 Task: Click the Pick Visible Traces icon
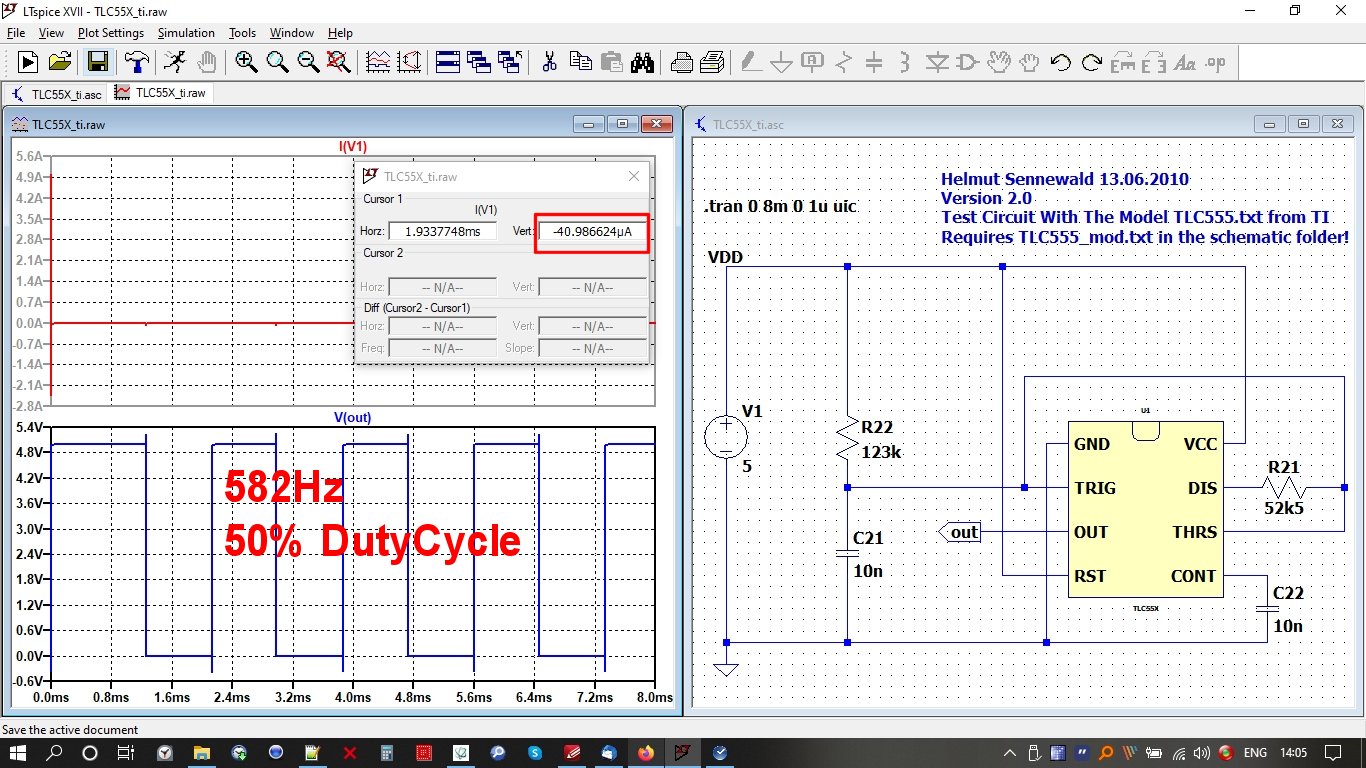click(378, 62)
